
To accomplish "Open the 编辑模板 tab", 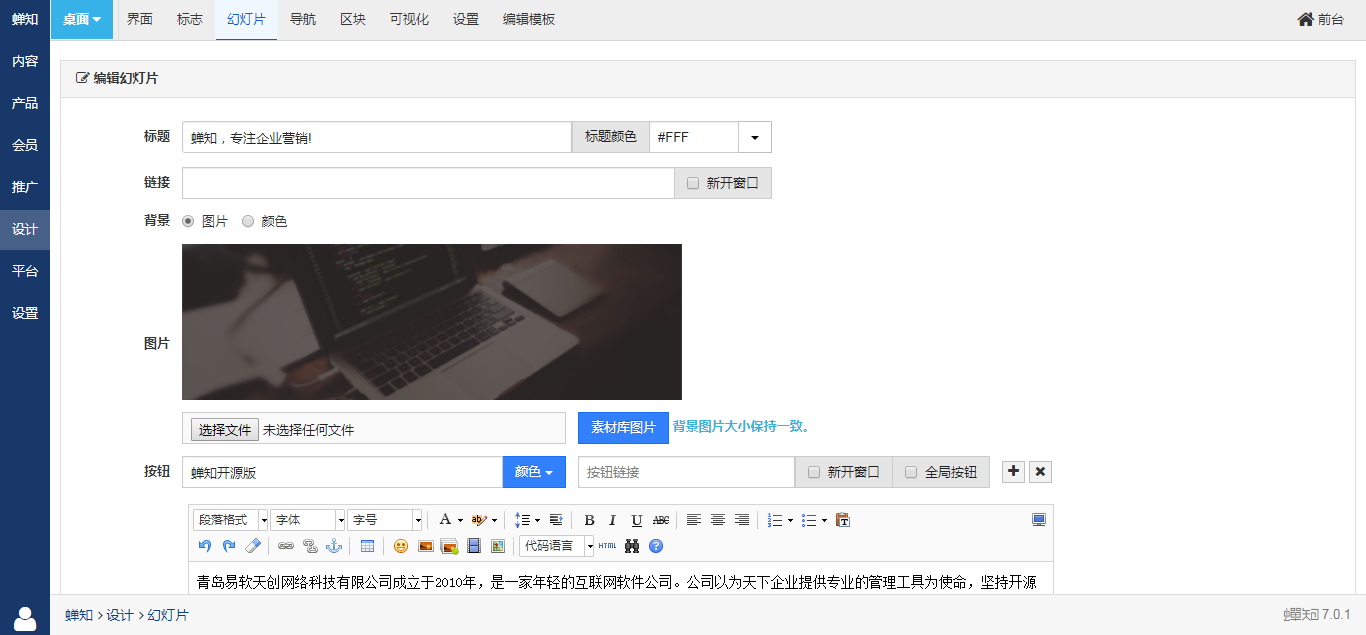I will pyautogui.click(x=529, y=20).
